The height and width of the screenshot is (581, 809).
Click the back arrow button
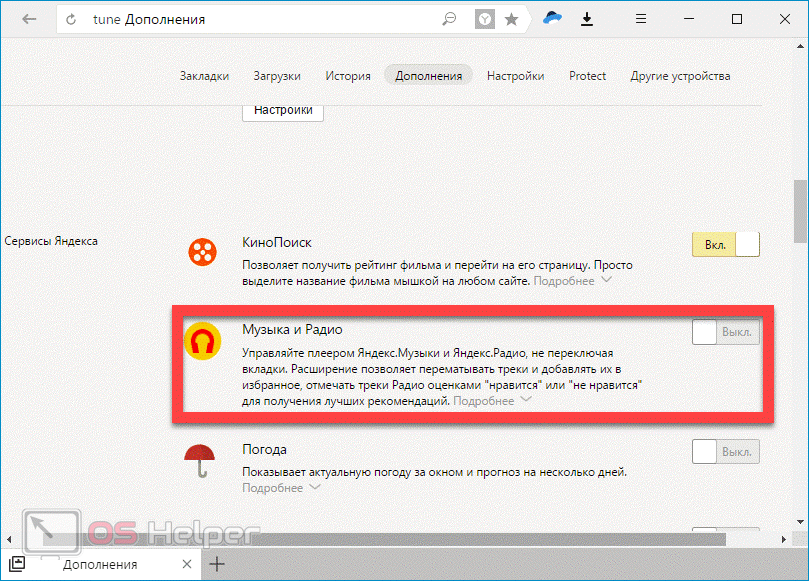point(30,20)
